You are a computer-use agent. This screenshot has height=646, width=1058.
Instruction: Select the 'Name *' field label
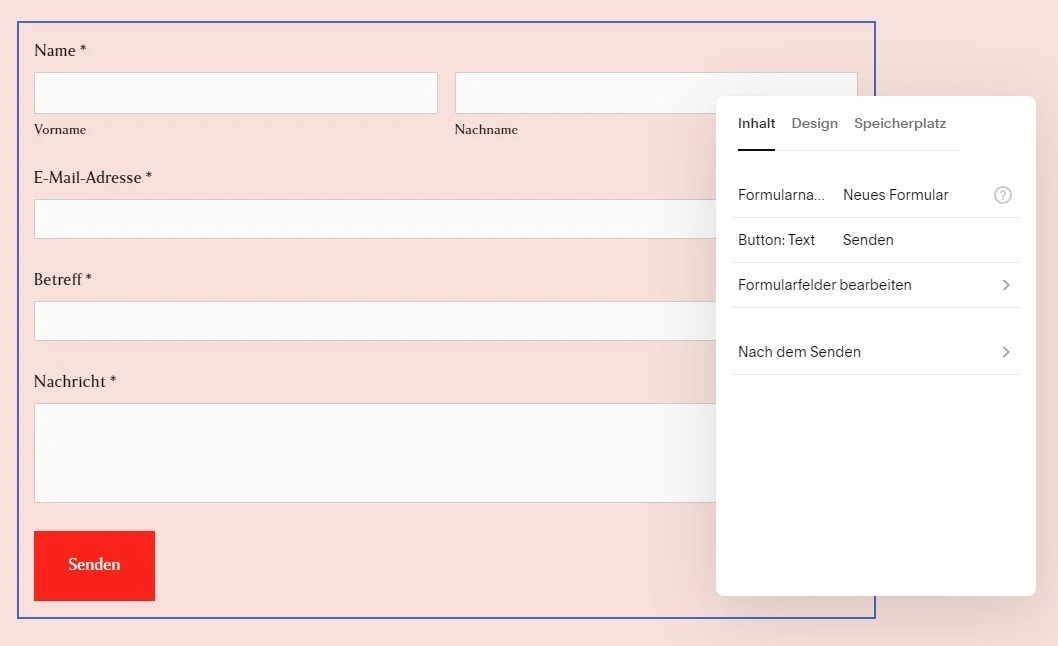pos(60,51)
